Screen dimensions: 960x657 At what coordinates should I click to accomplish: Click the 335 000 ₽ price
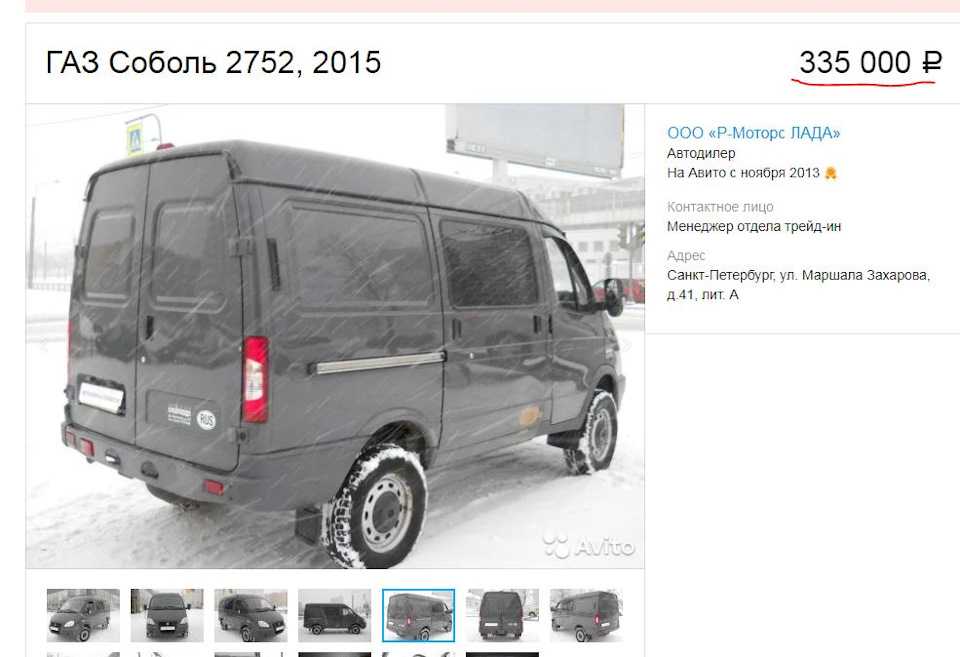tap(869, 62)
